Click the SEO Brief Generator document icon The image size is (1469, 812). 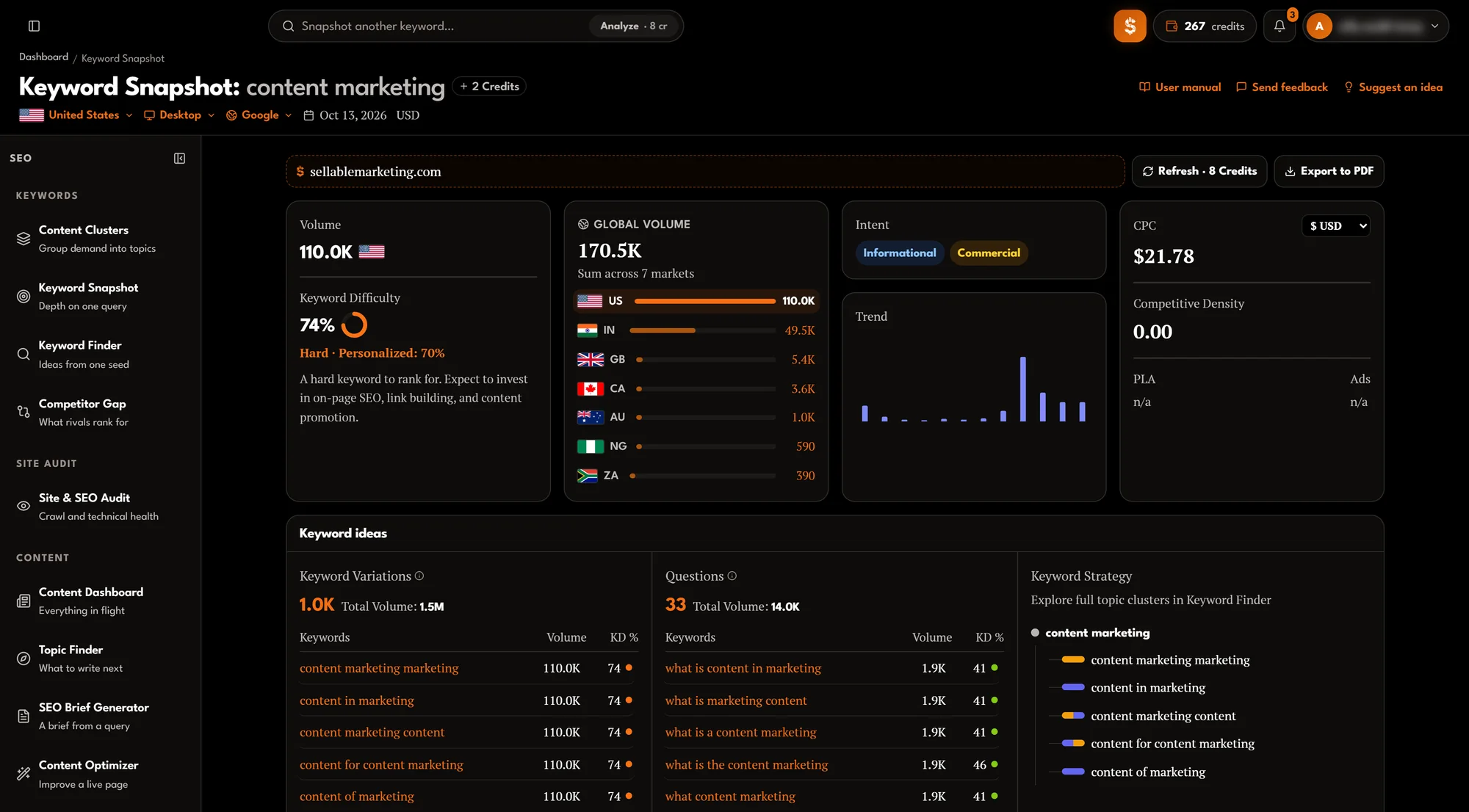coord(24,716)
